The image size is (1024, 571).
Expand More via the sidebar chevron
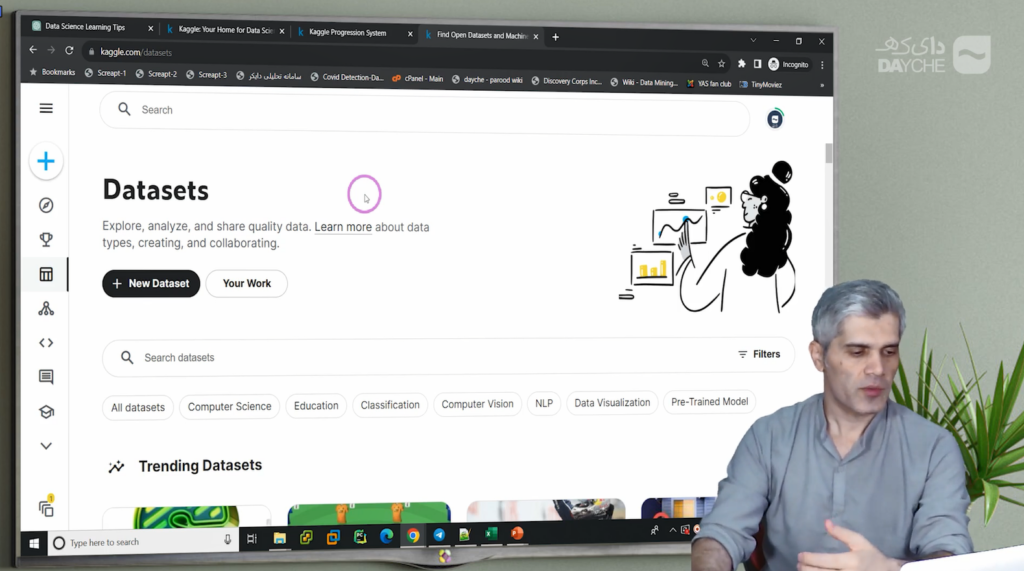(46, 446)
